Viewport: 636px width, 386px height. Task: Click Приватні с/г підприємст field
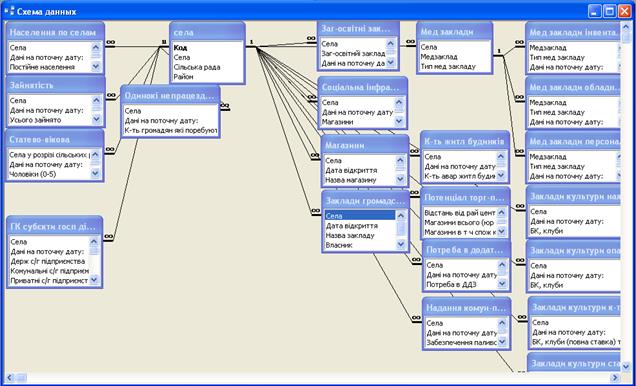[x=49, y=280]
